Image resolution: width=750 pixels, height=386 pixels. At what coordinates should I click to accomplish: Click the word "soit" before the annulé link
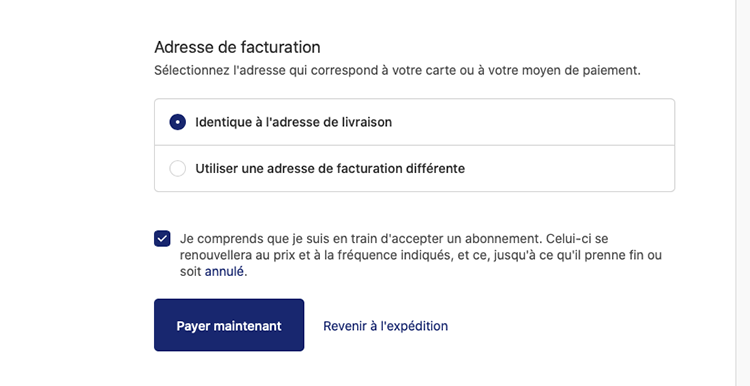click(x=190, y=272)
